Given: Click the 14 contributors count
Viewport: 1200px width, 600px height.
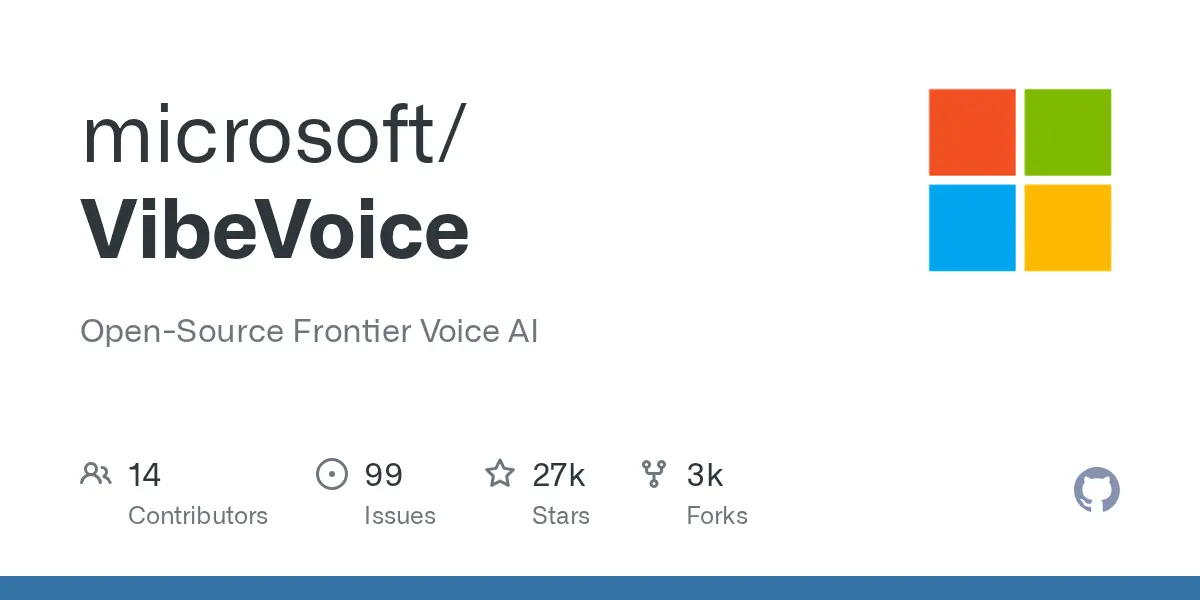Looking at the screenshot, I should 144,474.
